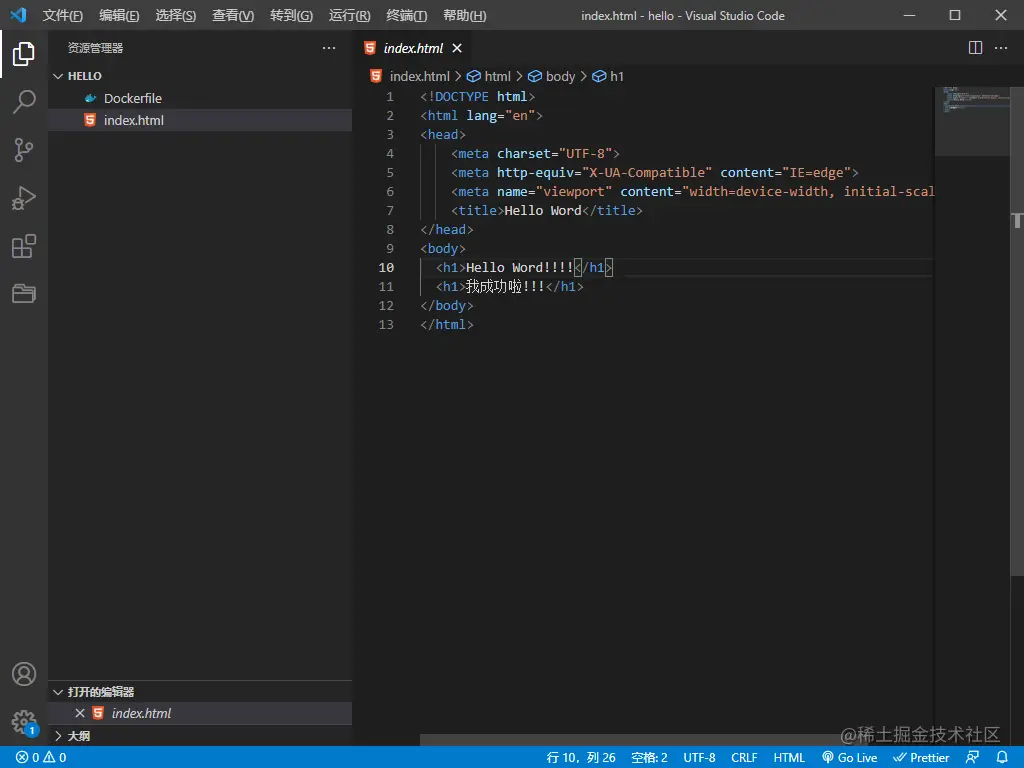
Task: Open the Extensions view icon
Action: pos(24,246)
